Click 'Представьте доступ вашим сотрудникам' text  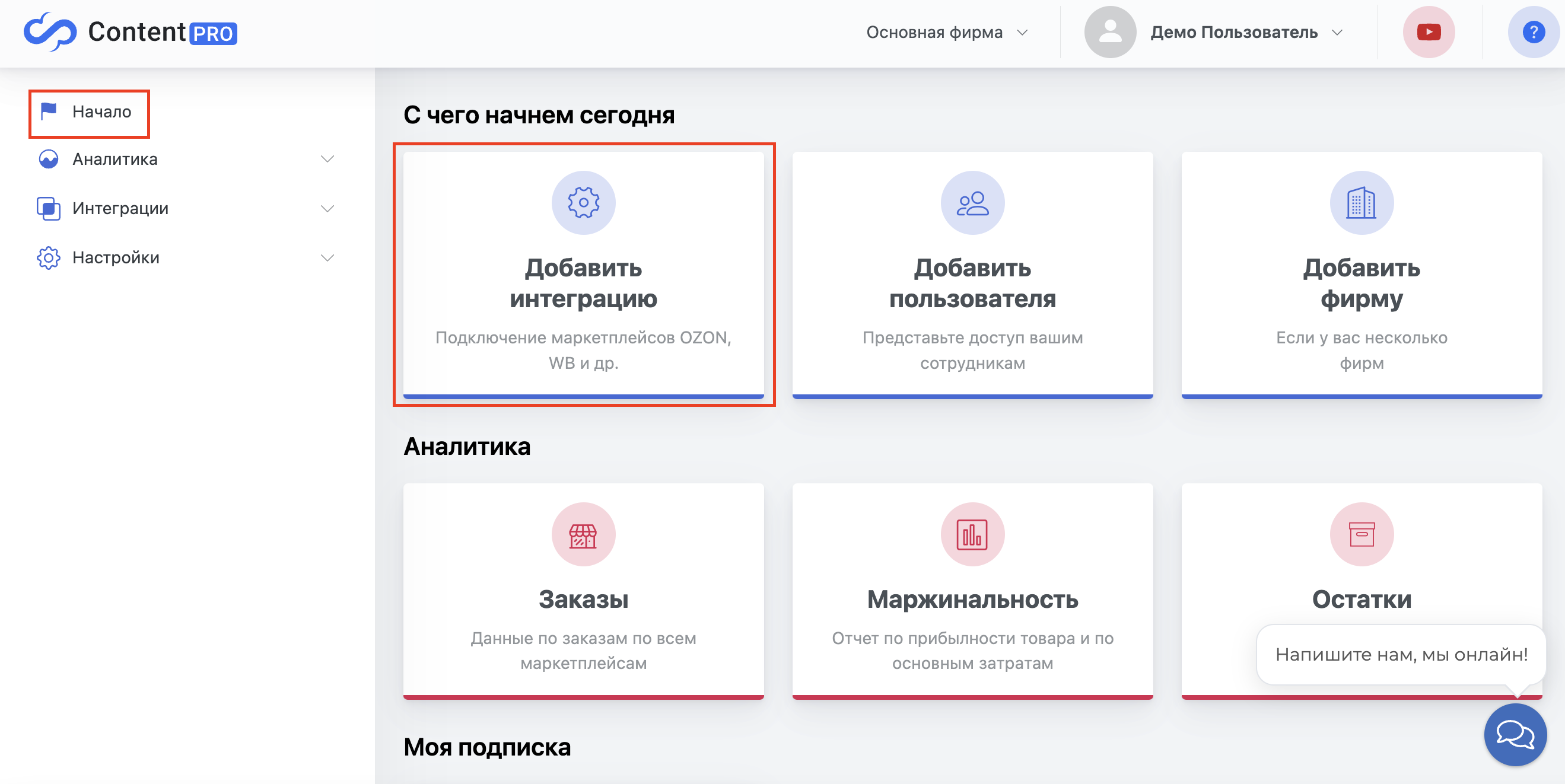tap(973, 350)
